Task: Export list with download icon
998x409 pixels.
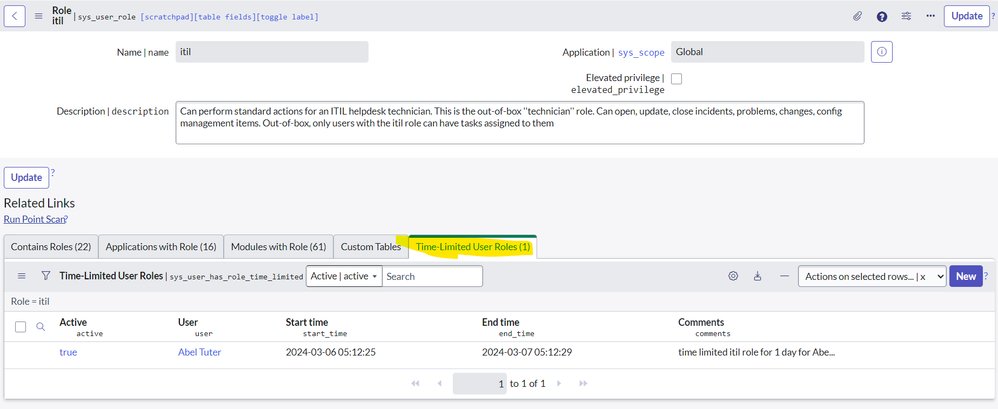Action: pos(757,276)
